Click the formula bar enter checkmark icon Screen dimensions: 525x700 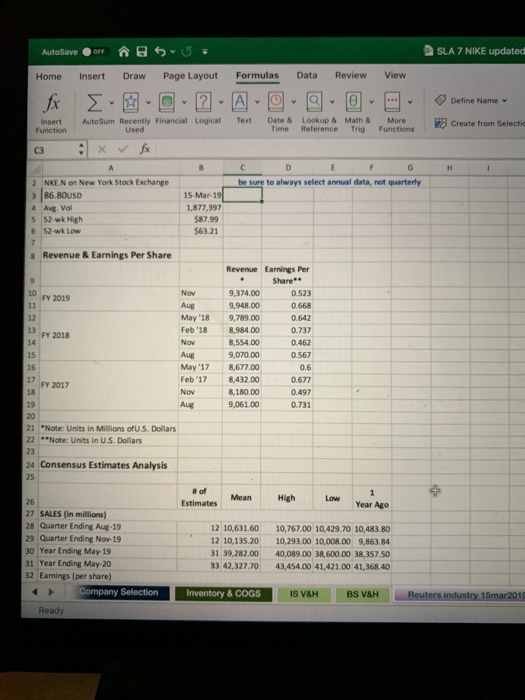pyautogui.click(x=124, y=149)
